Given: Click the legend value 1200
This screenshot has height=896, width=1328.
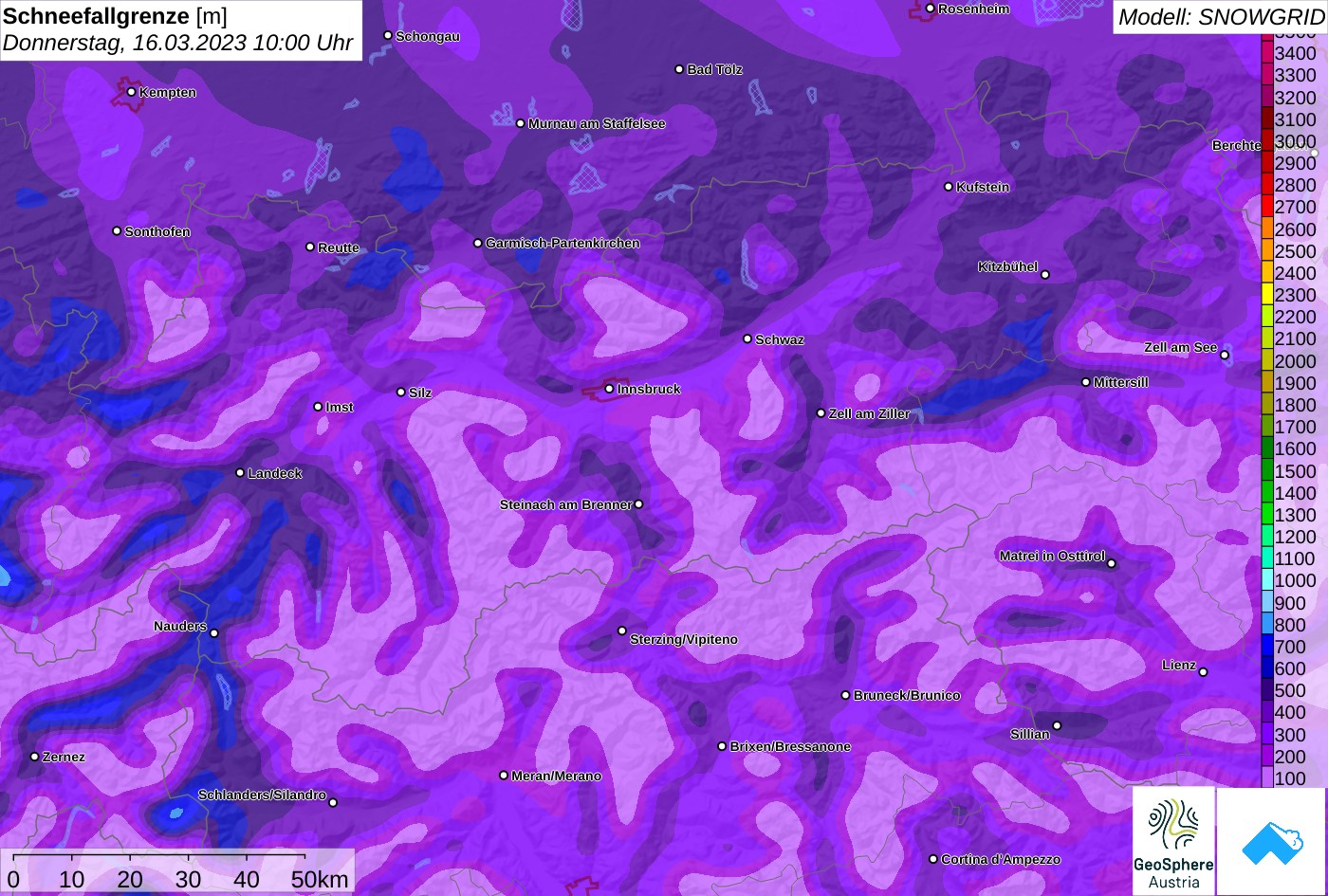Looking at the screenshot, I should pos(1296,537).
